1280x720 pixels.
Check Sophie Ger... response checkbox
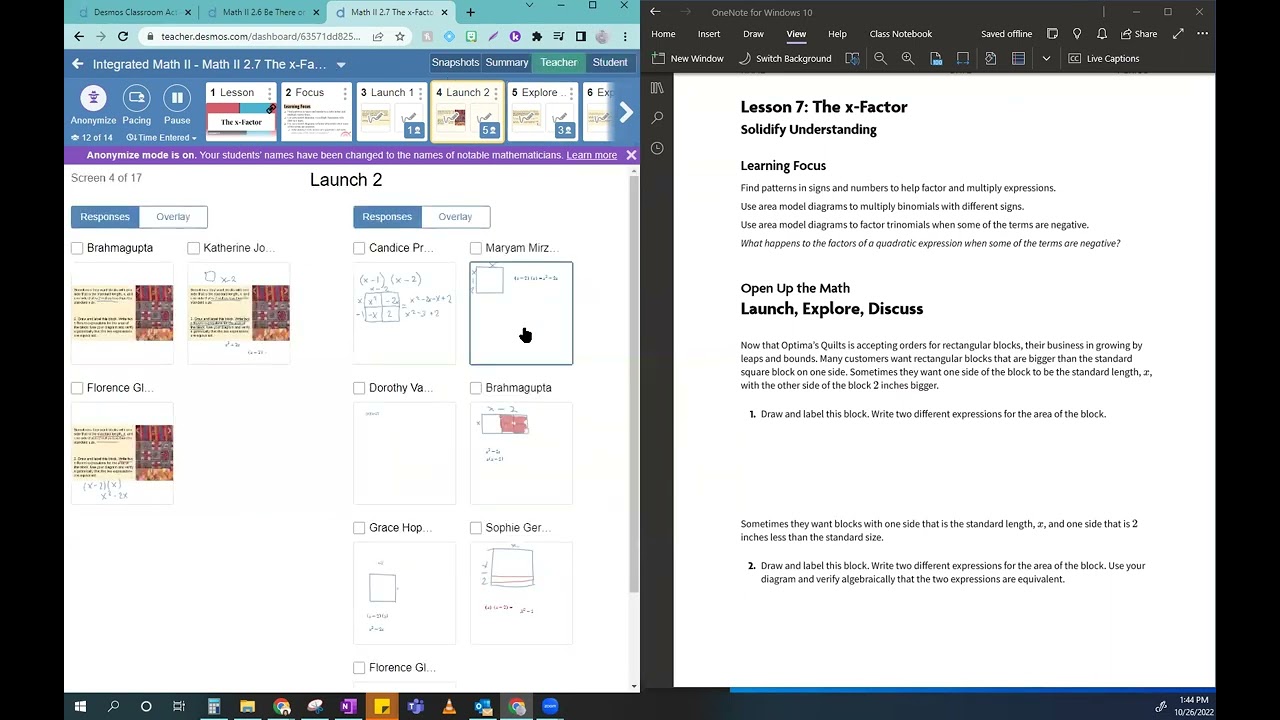(475, 528)
